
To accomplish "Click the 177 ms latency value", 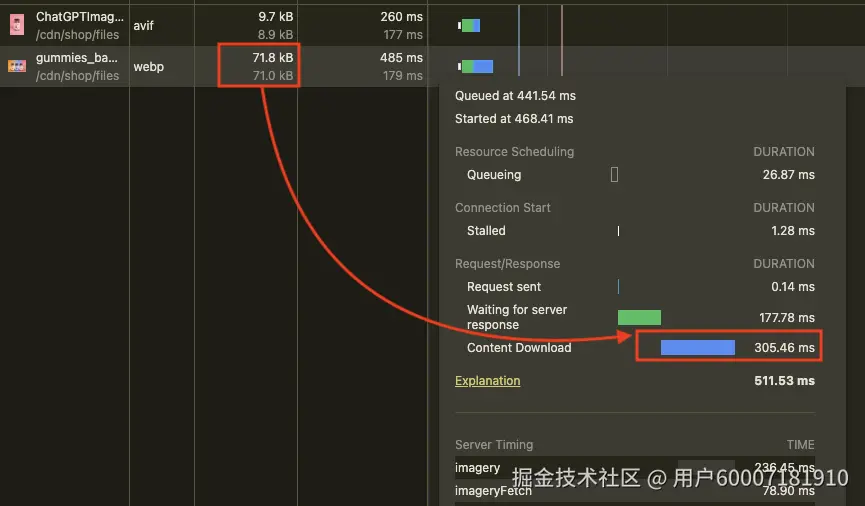I will pyautogui.click(x=403, y=35).
